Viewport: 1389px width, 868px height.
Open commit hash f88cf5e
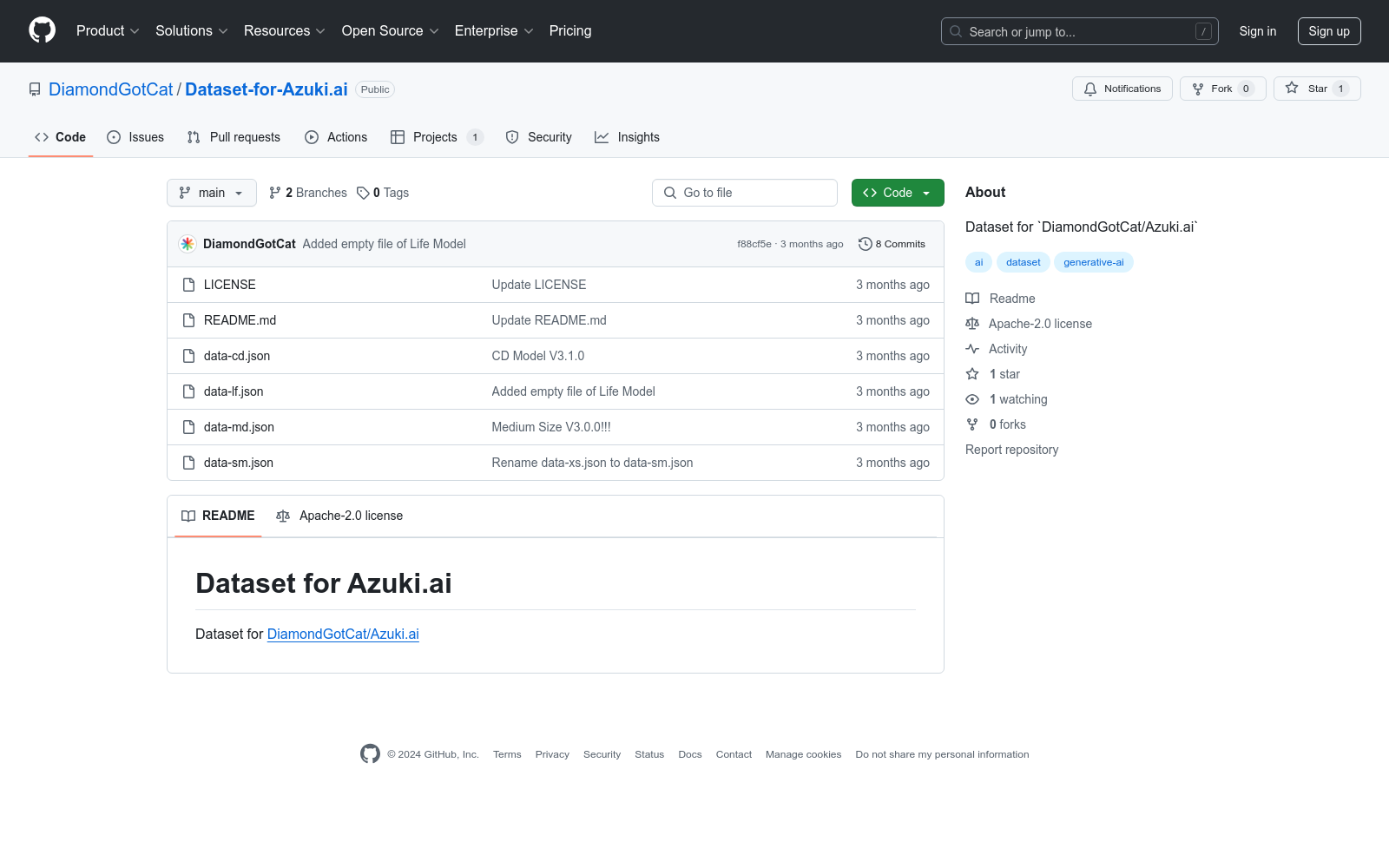coord(754,244)
